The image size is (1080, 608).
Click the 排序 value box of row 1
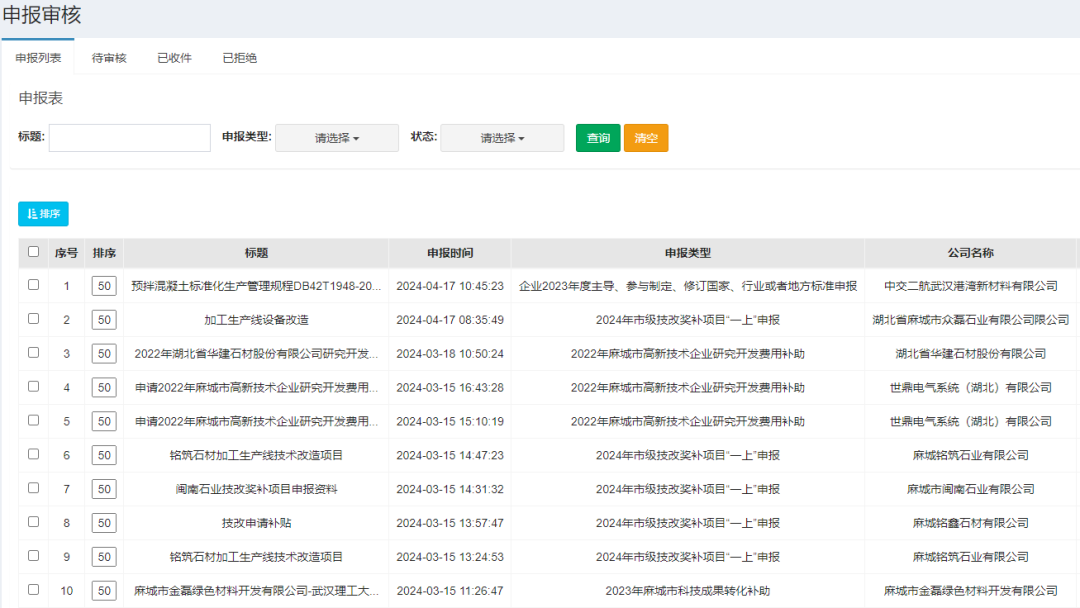point(103,286)
